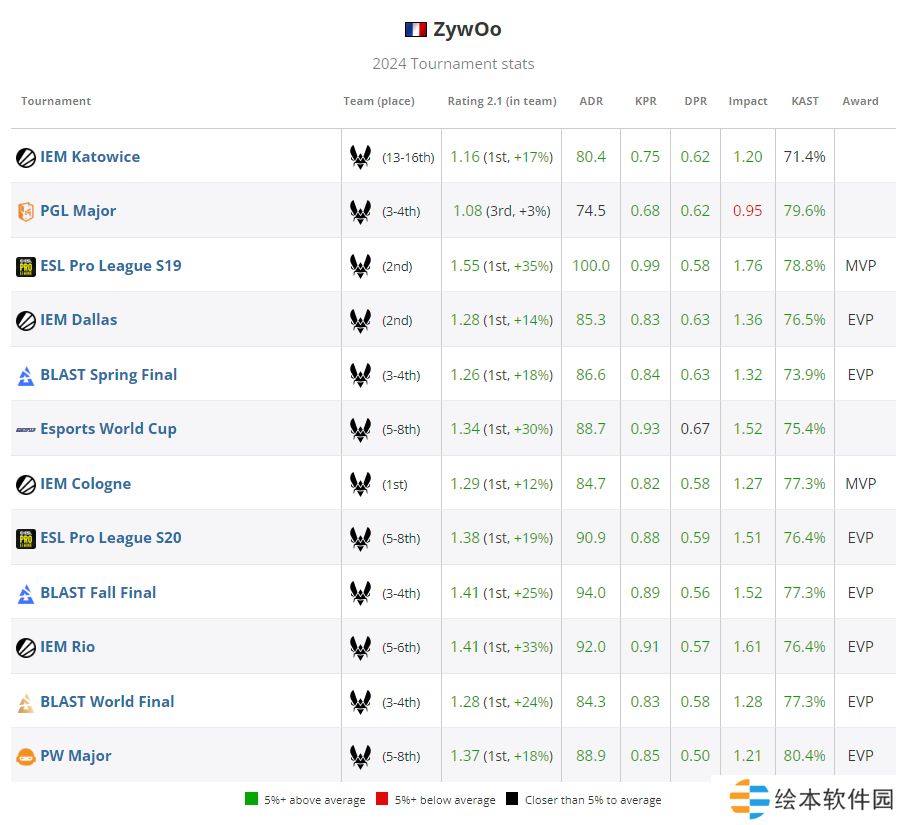Viewport: 911px width, 825px height.
Task: Click the Esports World Cup logo icon
Action: [26, 429]
